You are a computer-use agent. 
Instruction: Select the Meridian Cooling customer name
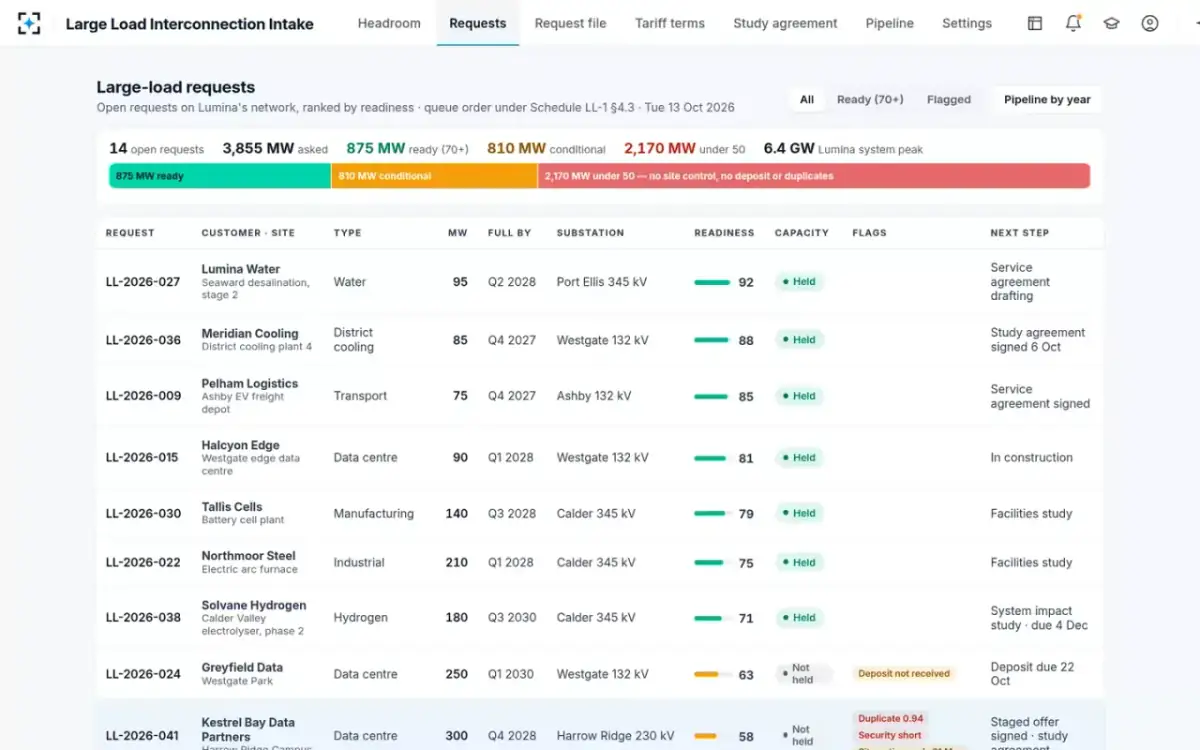250,333
